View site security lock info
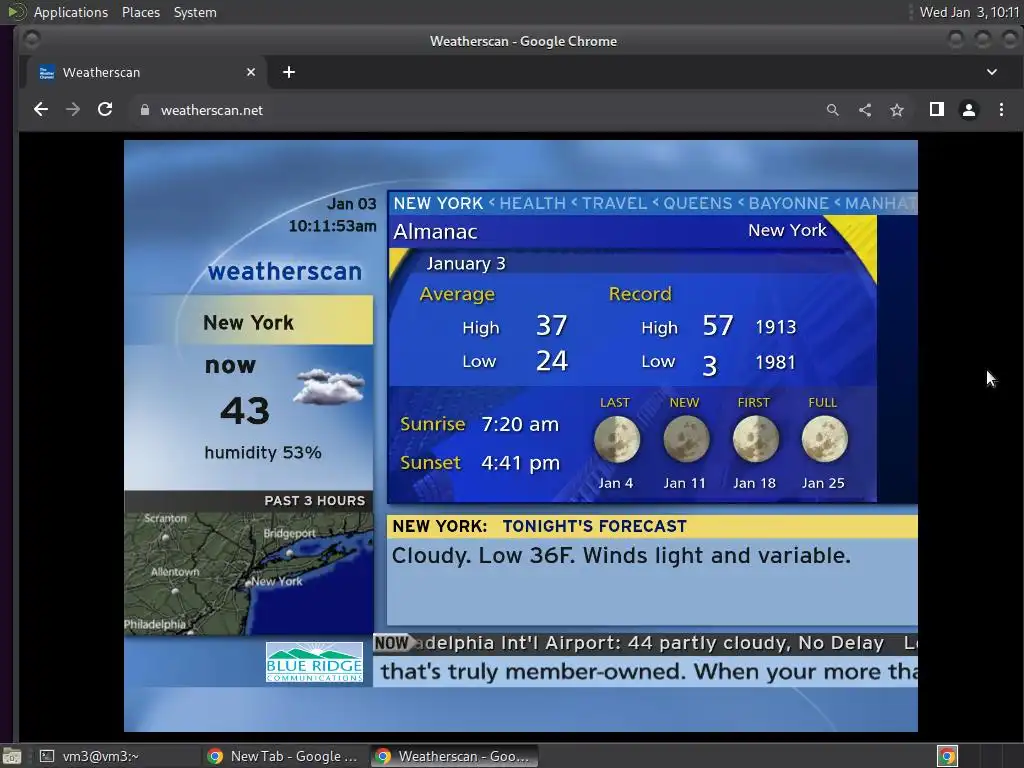Image resolution: width=1024 pixels, height=768 pixels. [144, 110]
